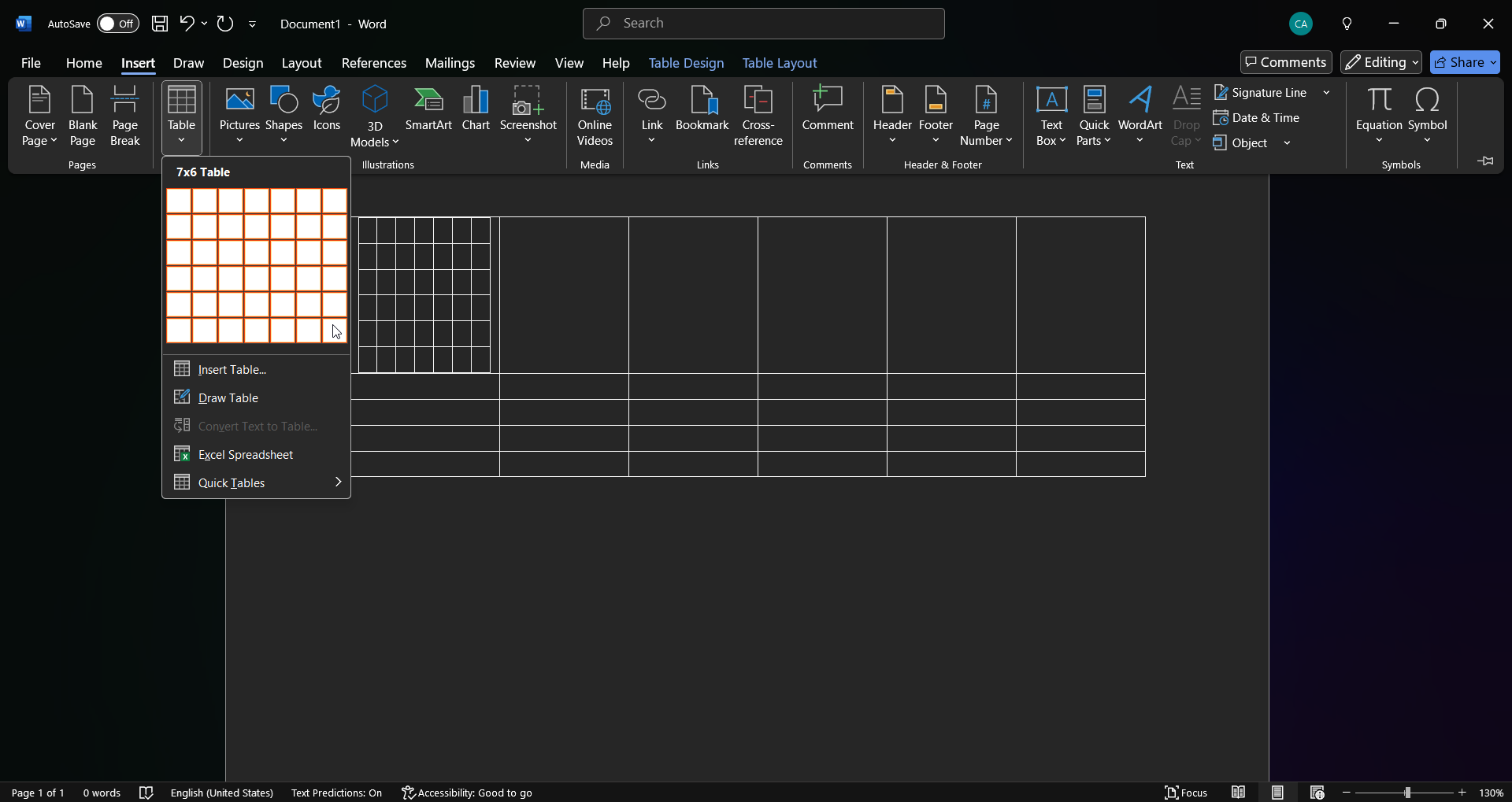The image size is (1512, 802).
Task: Enable Focus mode from status bar
Action: click(x=1186, y=793)
